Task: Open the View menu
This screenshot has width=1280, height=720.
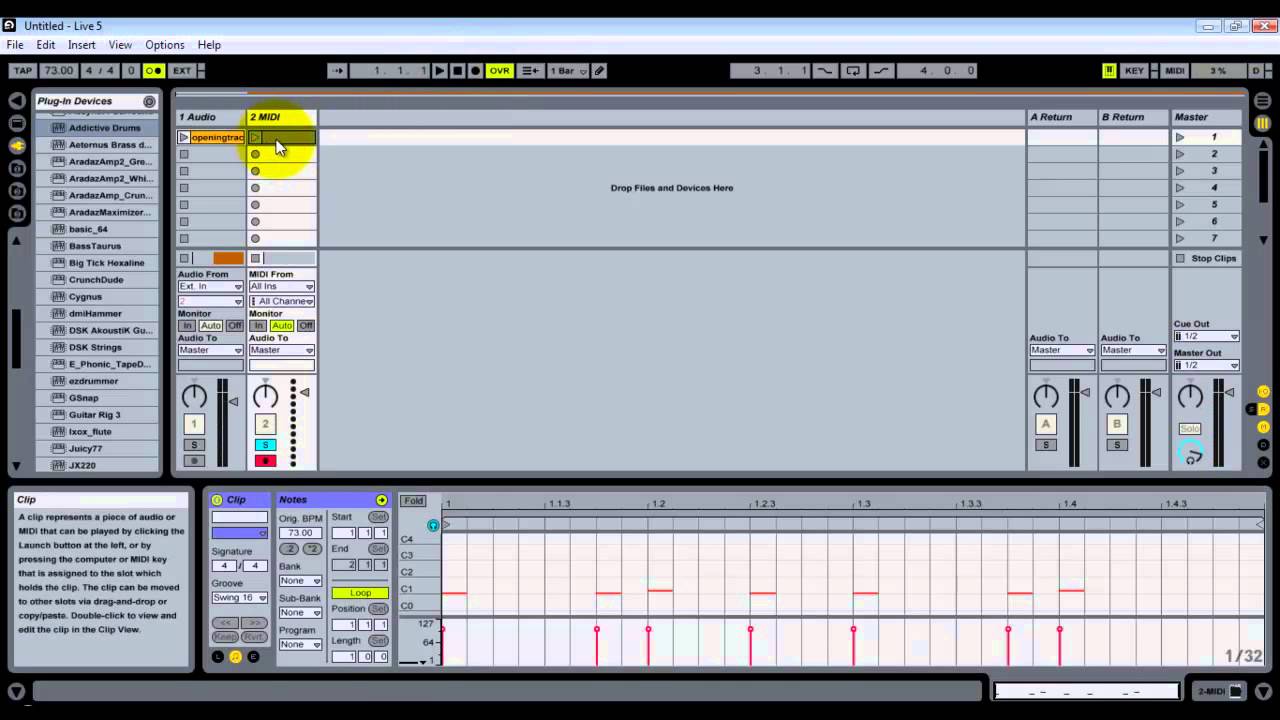Action: [x=120, y=45]
